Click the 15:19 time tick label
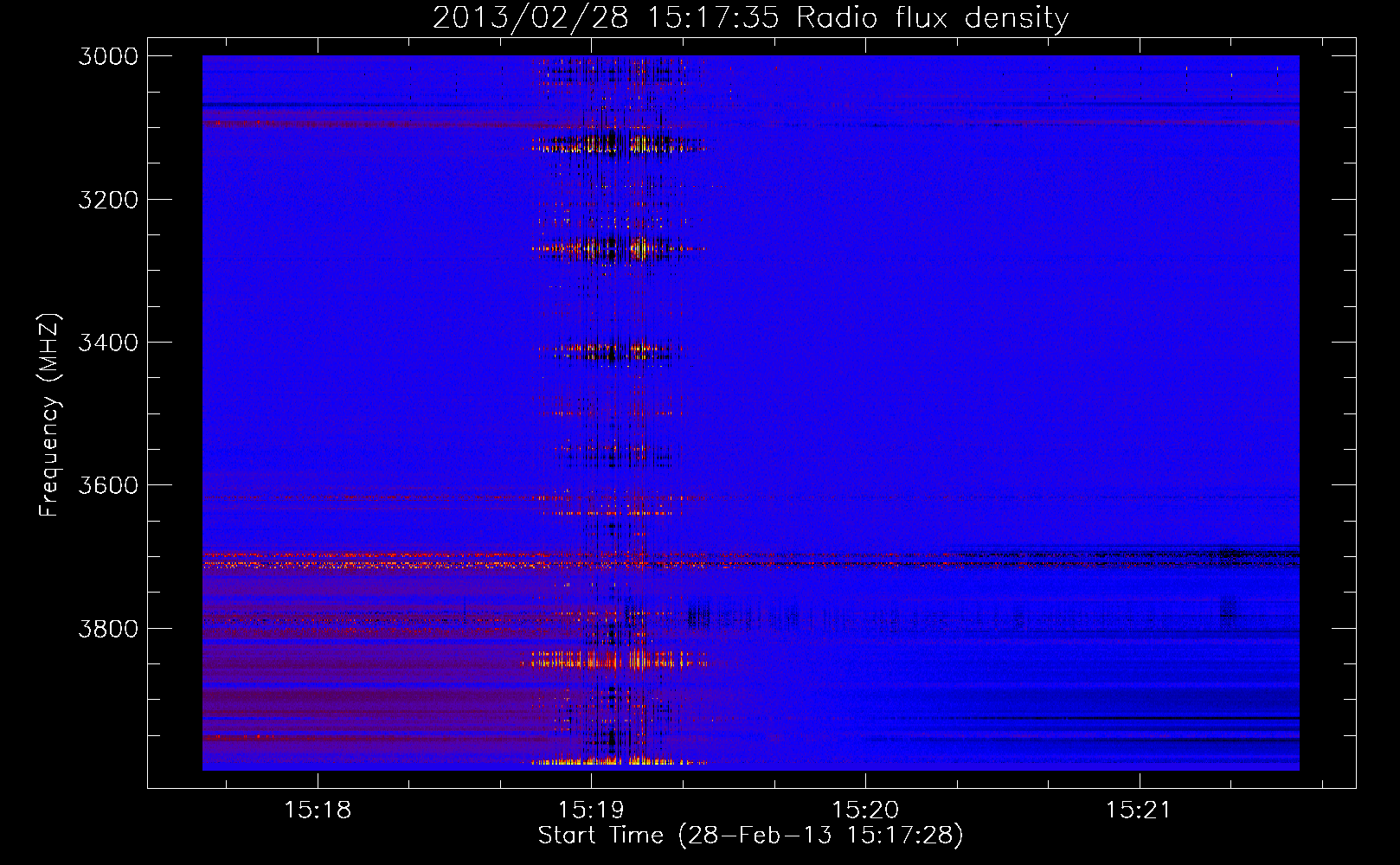Viewport: 1400px width, 865px height. pos(591,811)
